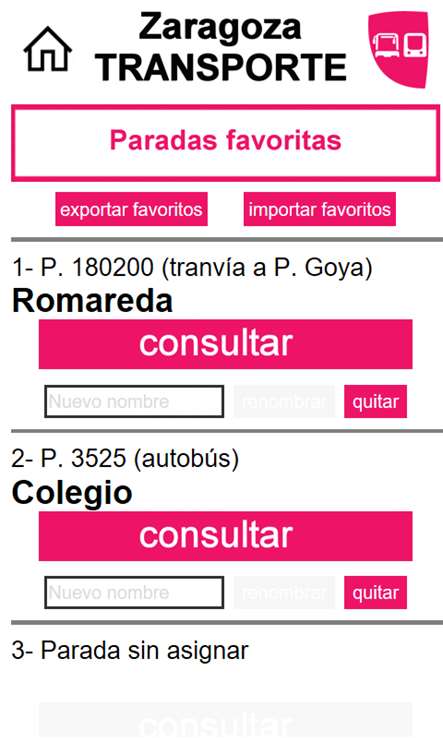Remove Colegio using its quitar button

coord(375,593)
